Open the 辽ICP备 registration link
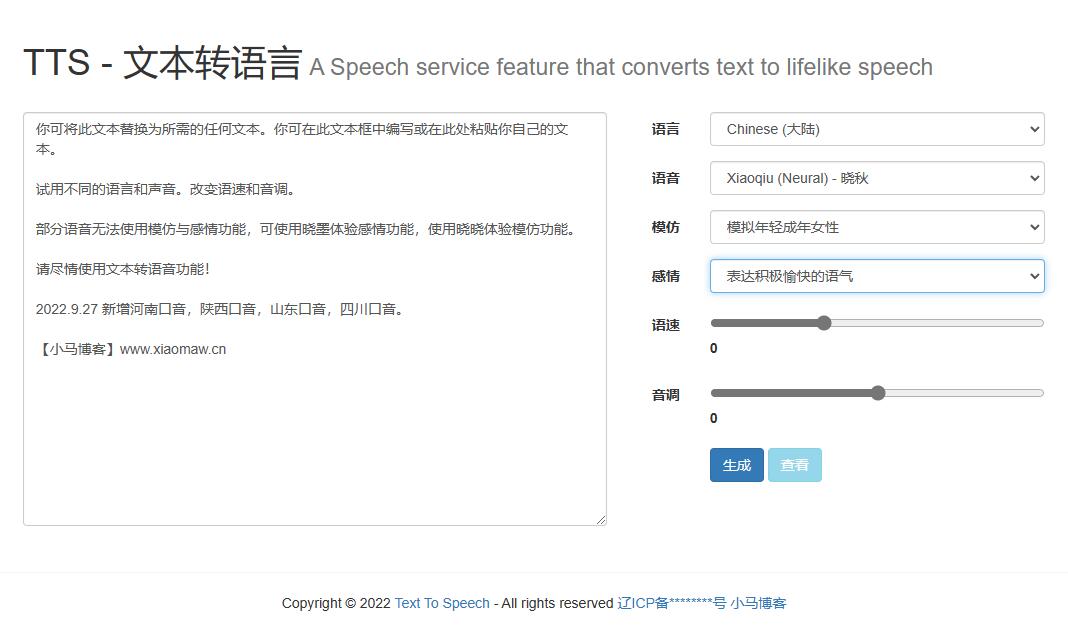The image size is (1068, 638). click(671, 603)
